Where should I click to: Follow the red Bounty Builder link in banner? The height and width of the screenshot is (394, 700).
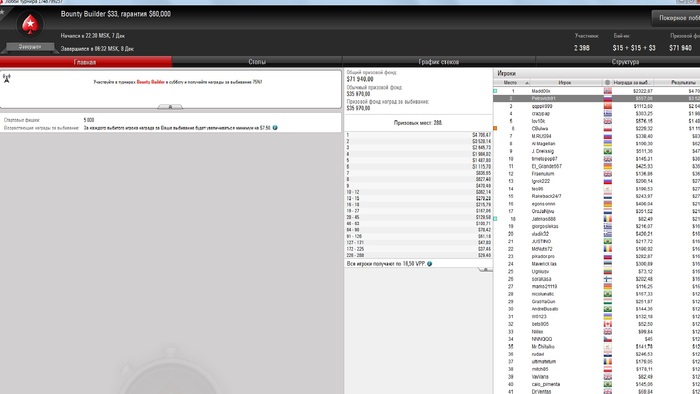[151, 82]
